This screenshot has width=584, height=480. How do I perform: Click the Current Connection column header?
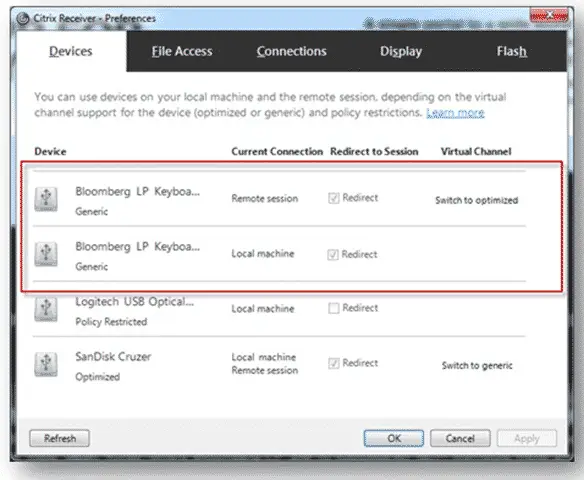tap(277, 152)
